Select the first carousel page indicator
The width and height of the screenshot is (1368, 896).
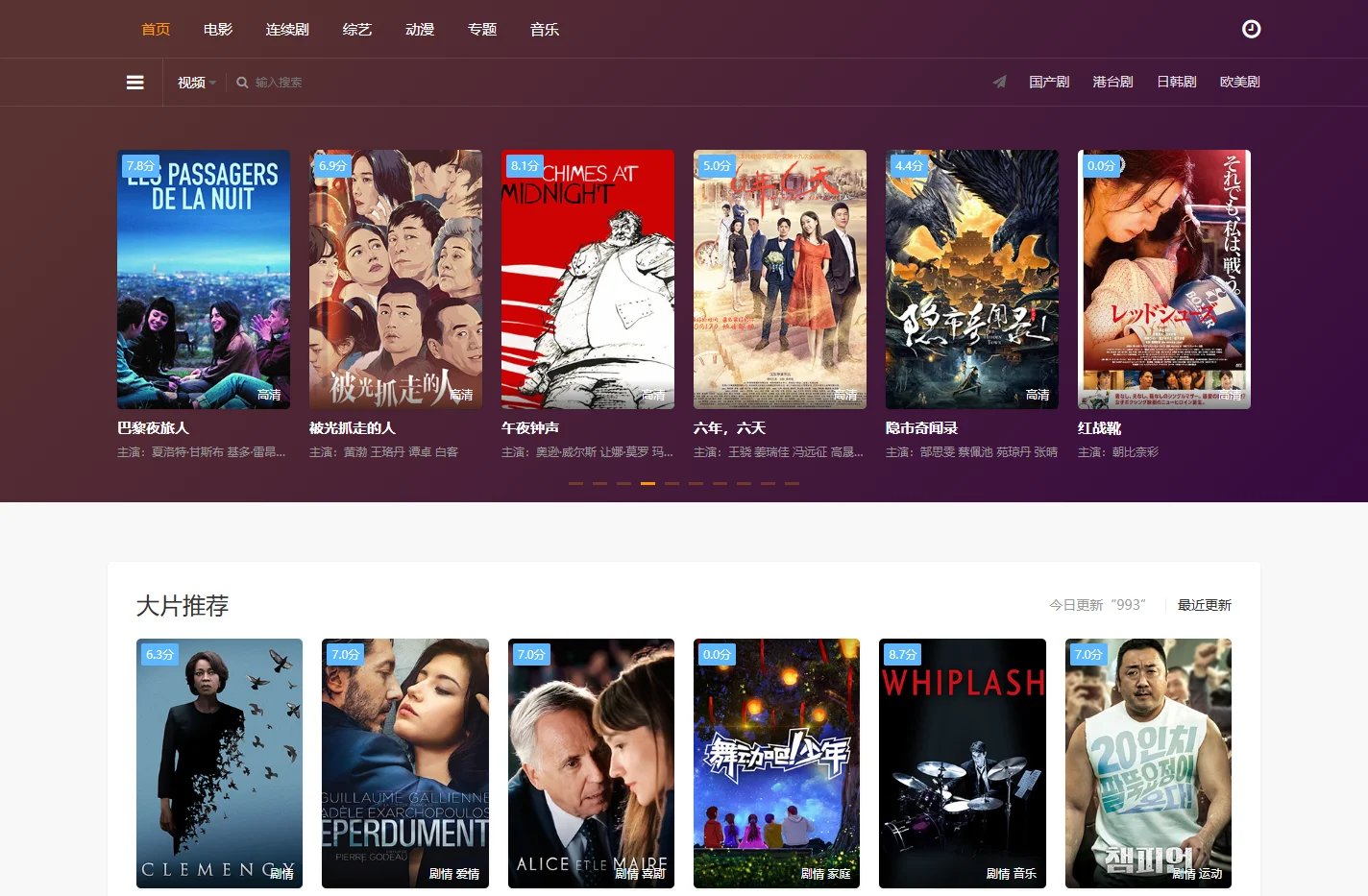coord(575,483)
